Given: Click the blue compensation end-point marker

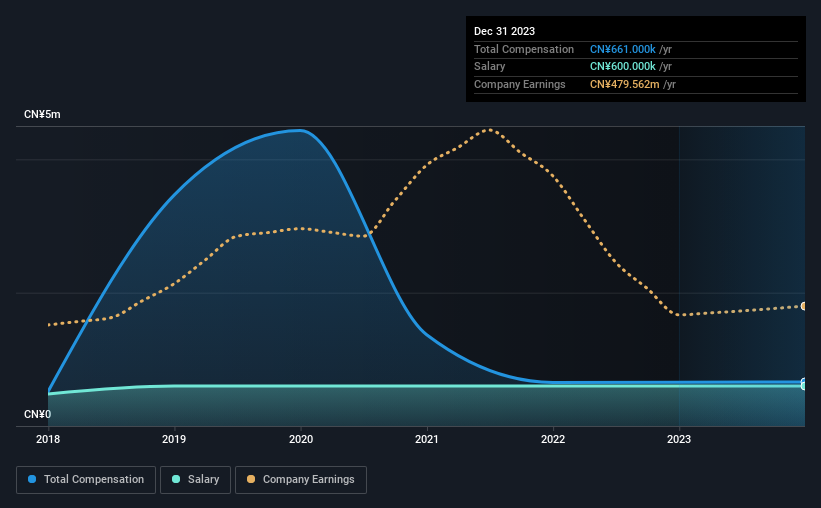Looking at the screenshot, I should [804, 381].
